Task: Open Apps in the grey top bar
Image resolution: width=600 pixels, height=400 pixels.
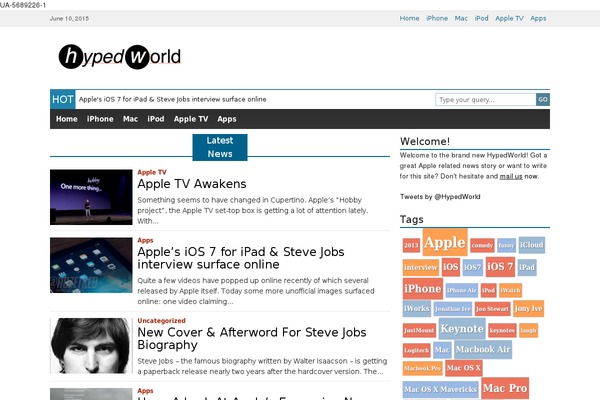Action: coord(538,18)
